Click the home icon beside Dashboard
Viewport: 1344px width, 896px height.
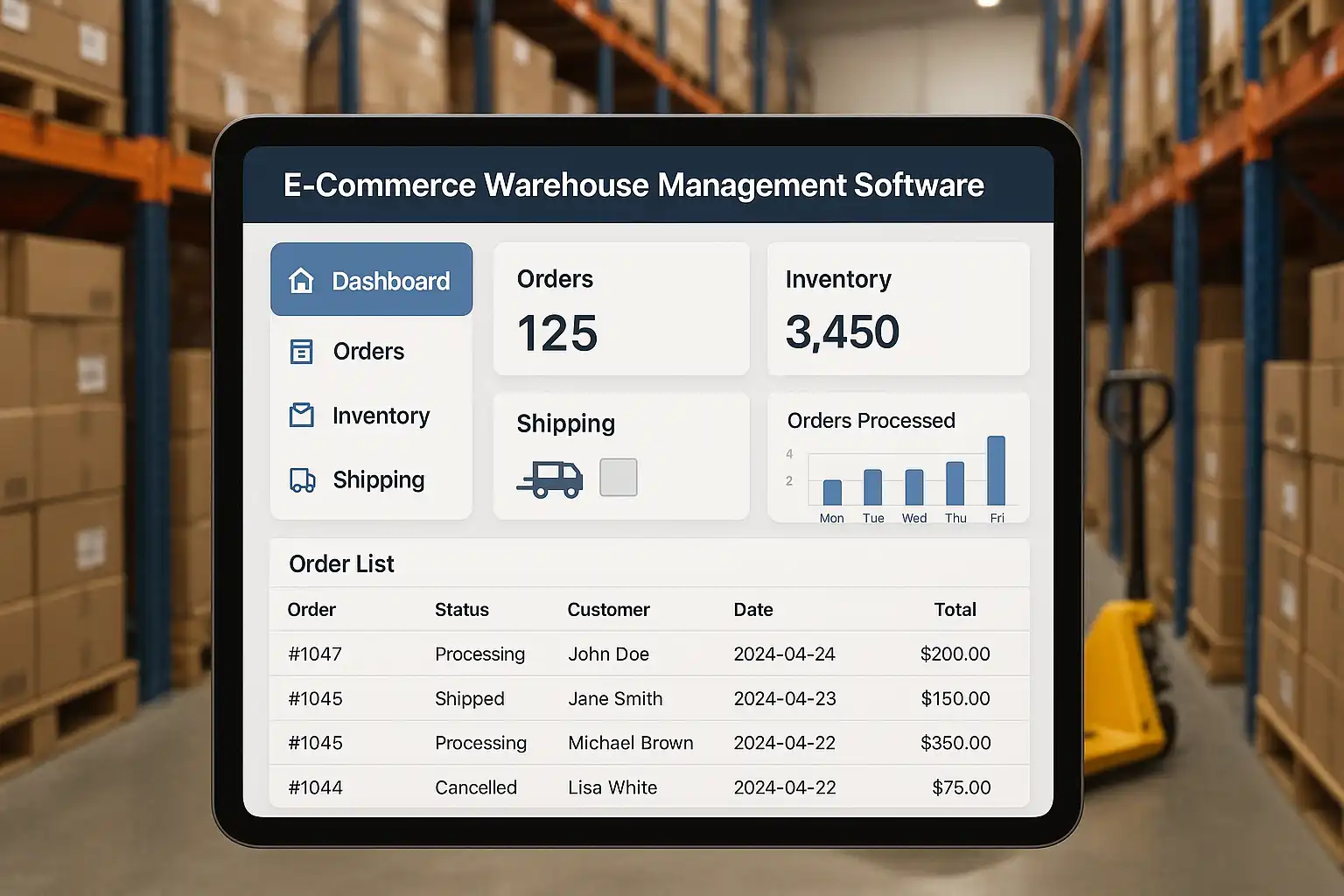[x=301, y=280]
